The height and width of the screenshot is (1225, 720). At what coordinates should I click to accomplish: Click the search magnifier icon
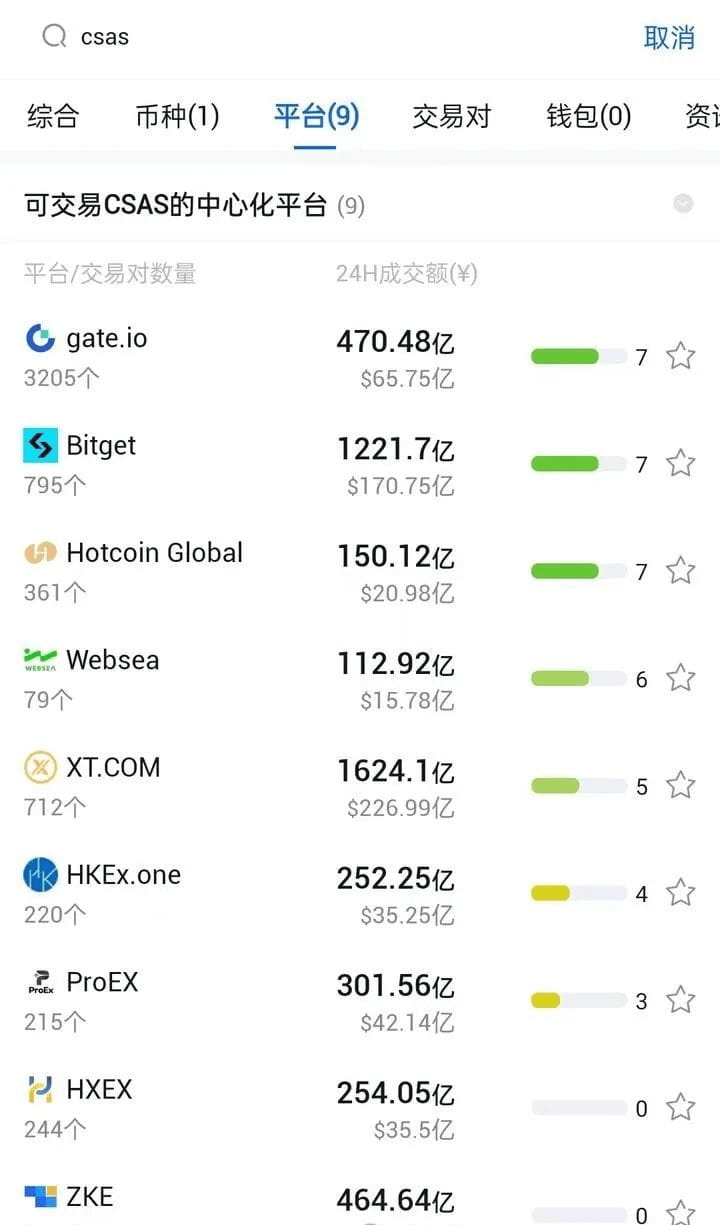click(x=53, y=37)
